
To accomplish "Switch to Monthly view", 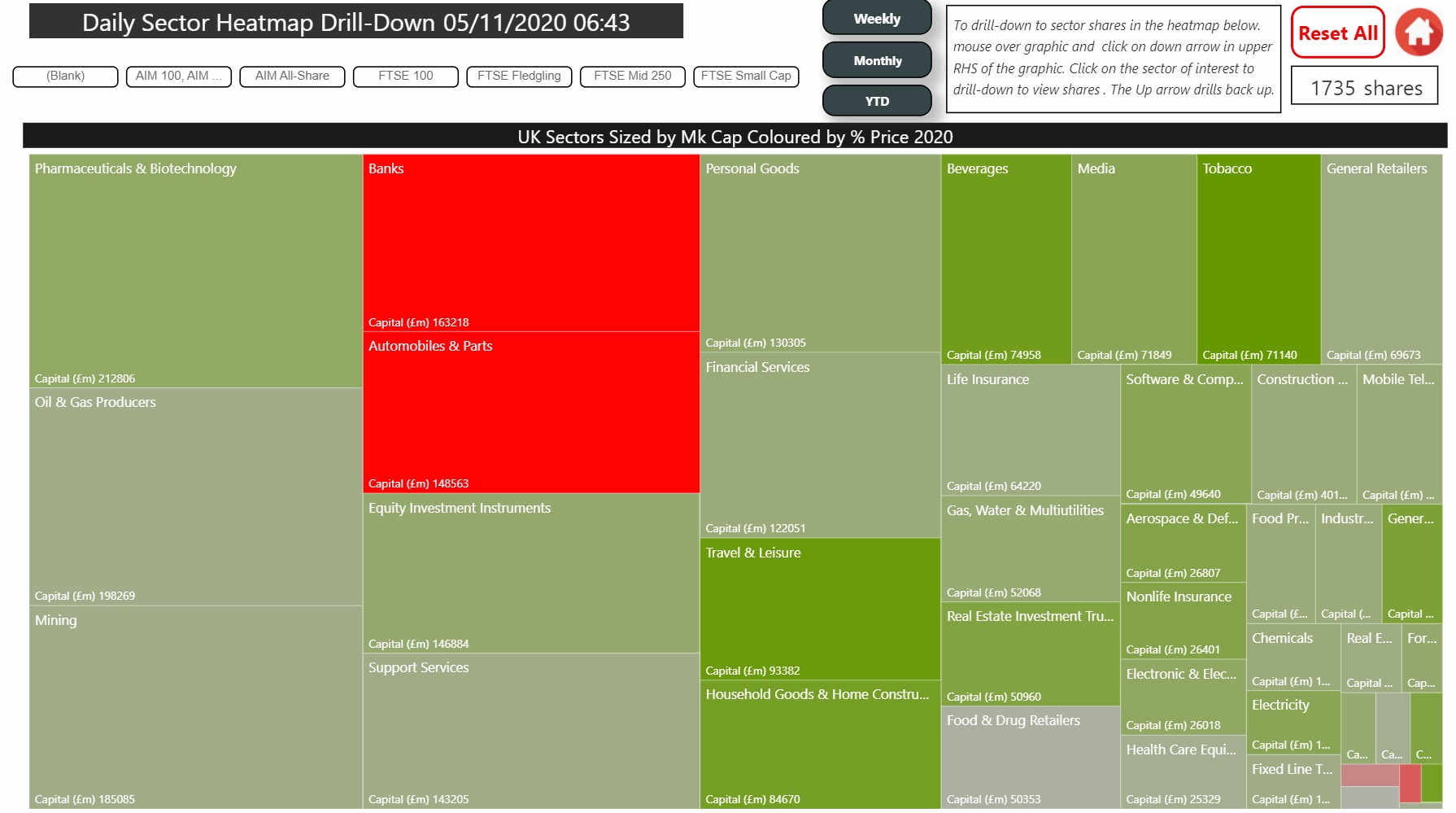I will coord(877,60).
